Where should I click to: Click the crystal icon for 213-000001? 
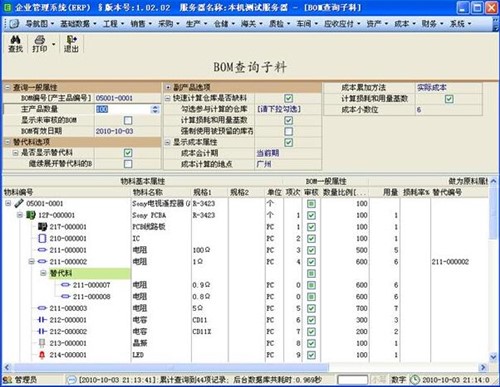[42, 343]
